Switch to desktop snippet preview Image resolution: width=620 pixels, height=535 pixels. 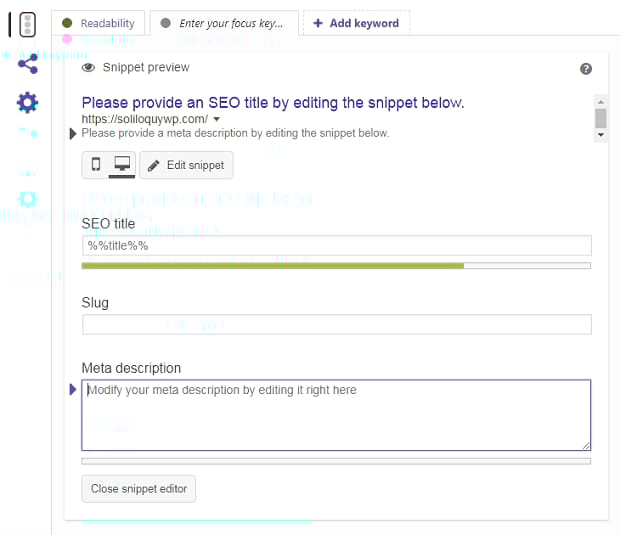(x=122, y=165)
